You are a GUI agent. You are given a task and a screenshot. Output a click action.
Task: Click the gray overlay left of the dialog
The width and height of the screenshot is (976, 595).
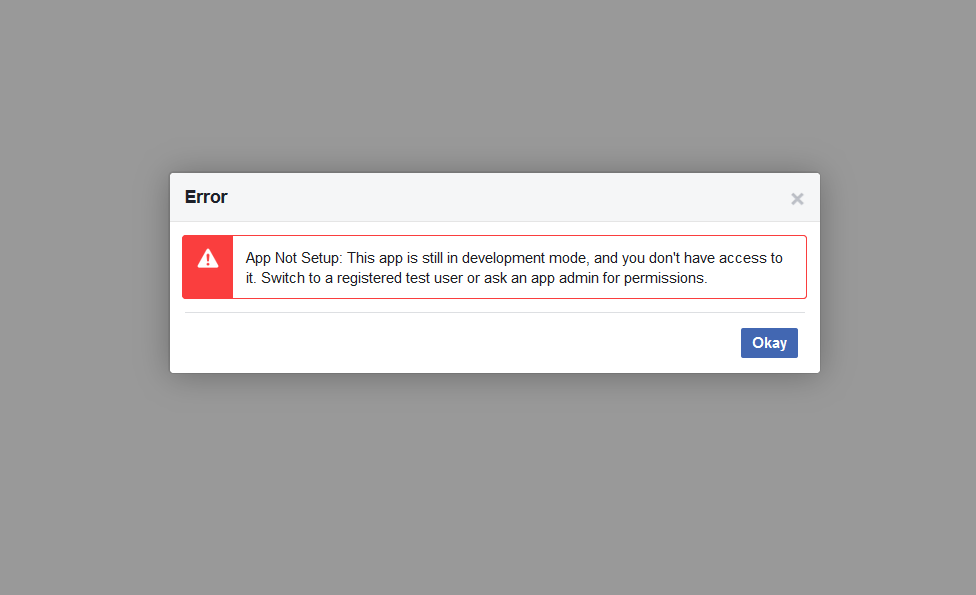tap(85, 273)
